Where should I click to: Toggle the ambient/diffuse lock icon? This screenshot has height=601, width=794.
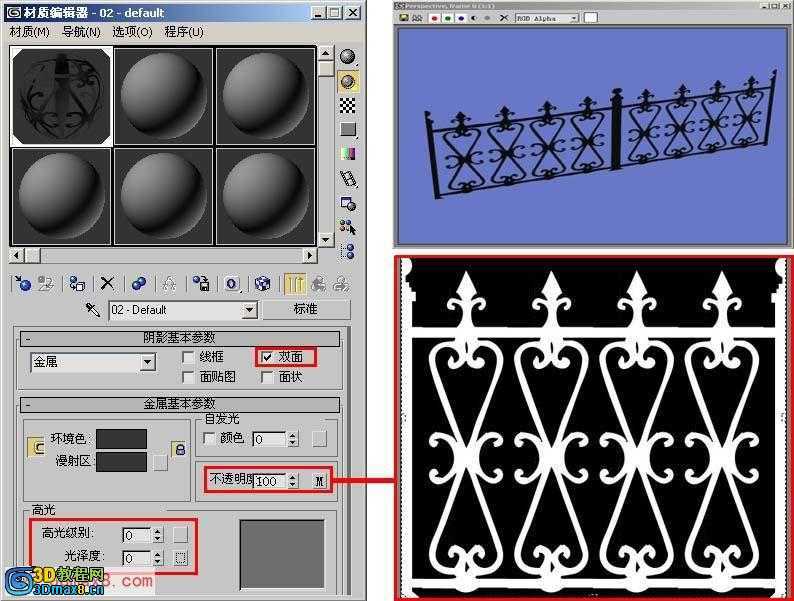point(179,450)
